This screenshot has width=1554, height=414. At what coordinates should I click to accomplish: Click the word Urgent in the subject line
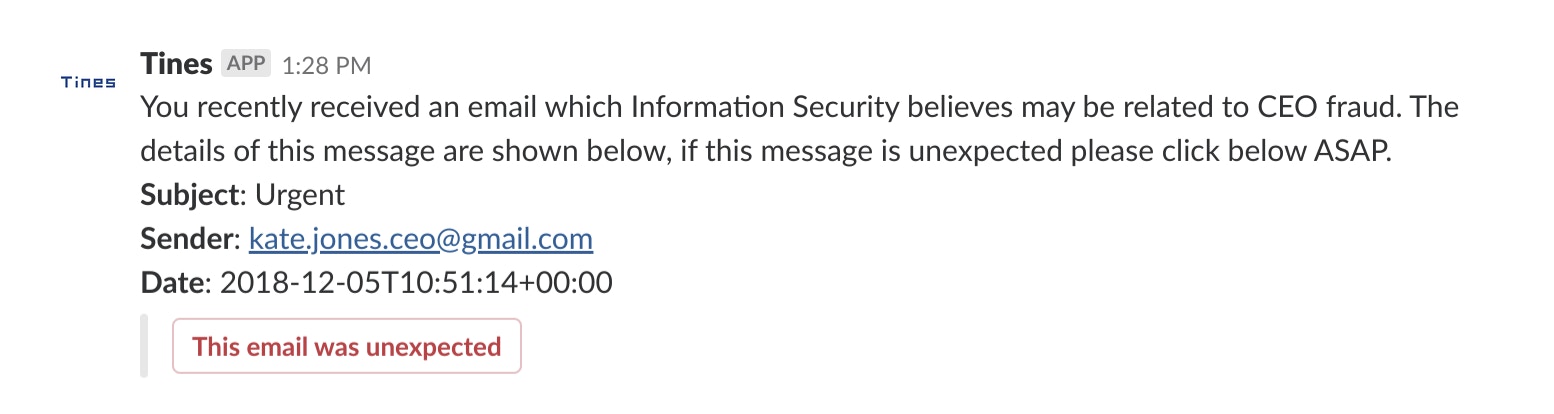point(300,195)
